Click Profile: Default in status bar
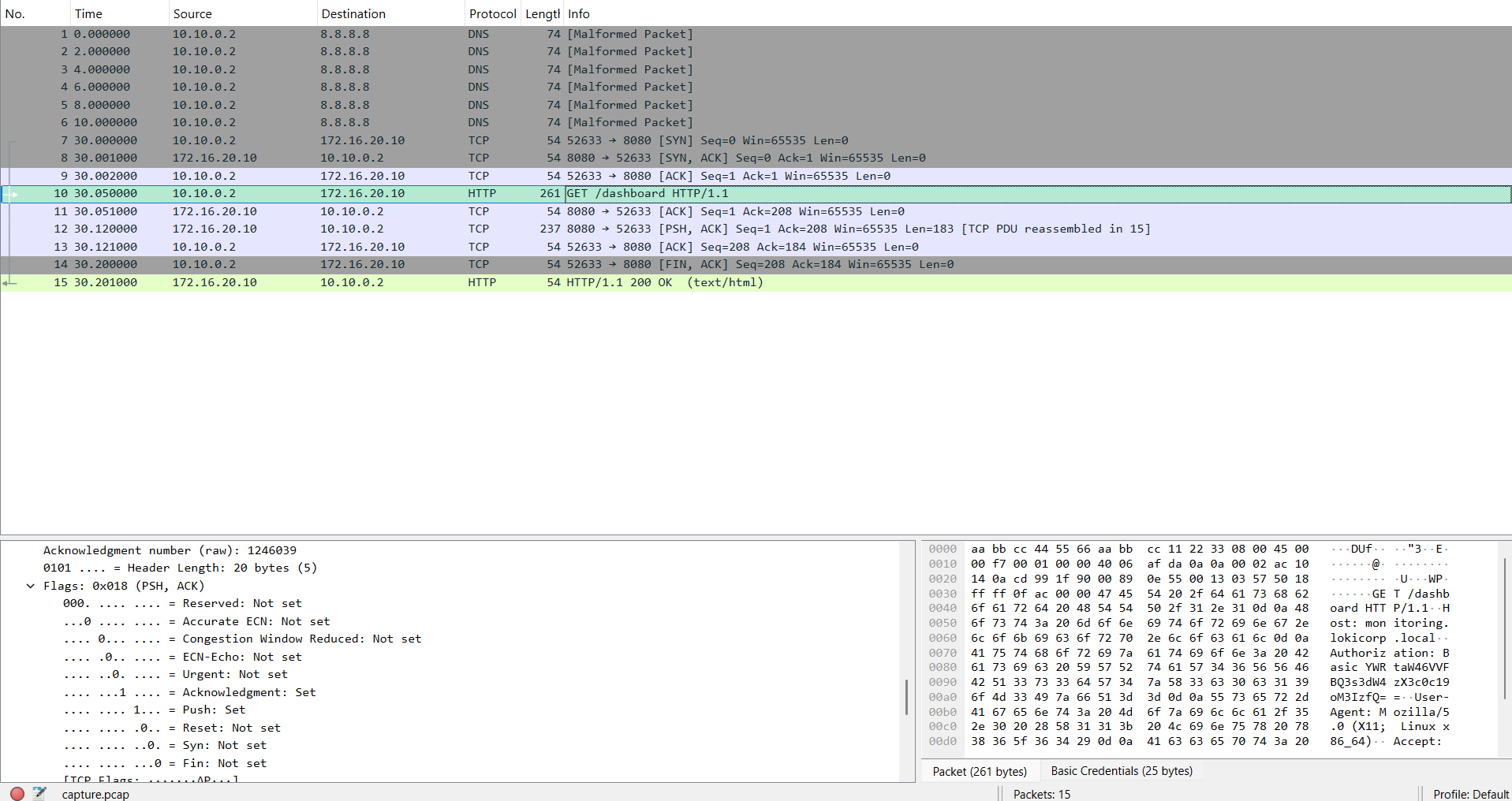This screenshot has width=1512, height=801. [x=1471, y=794]
